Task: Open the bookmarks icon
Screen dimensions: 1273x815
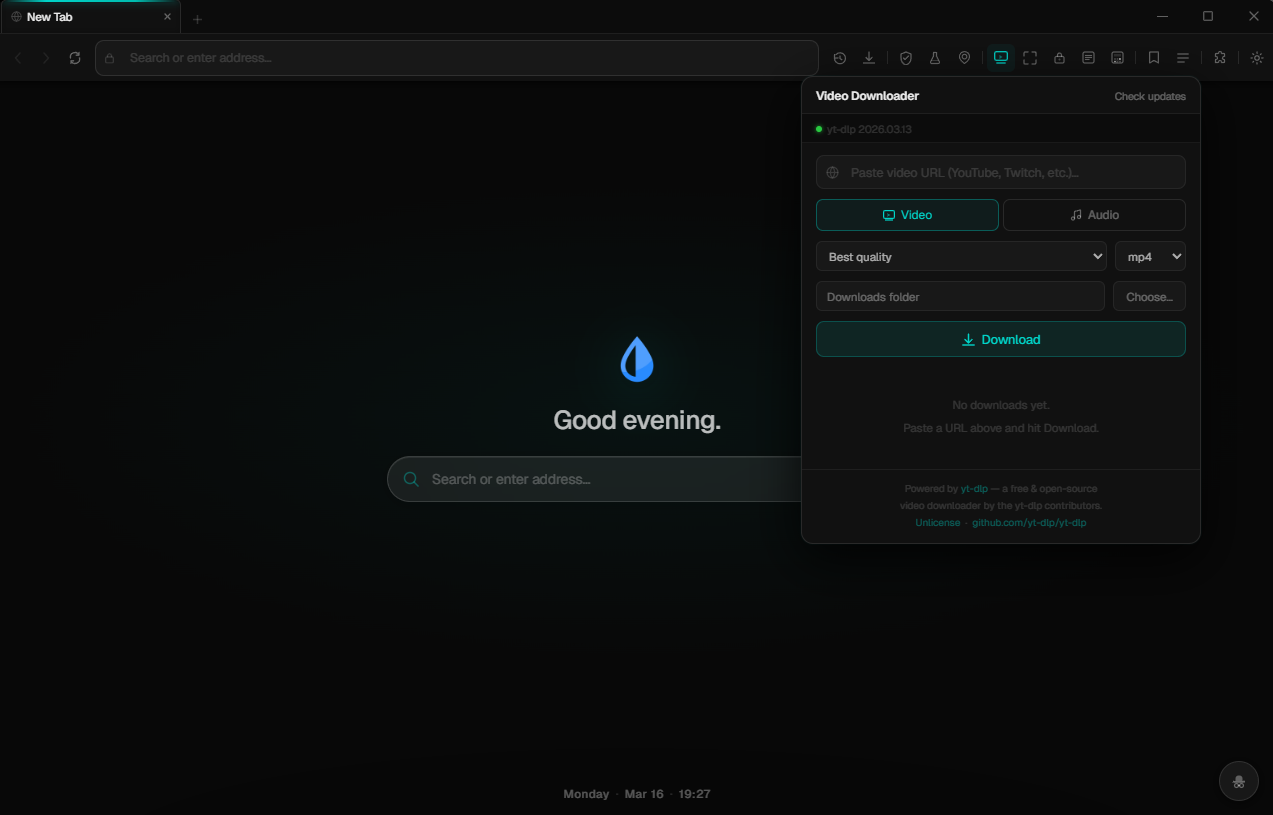Action: [1154, 57]
